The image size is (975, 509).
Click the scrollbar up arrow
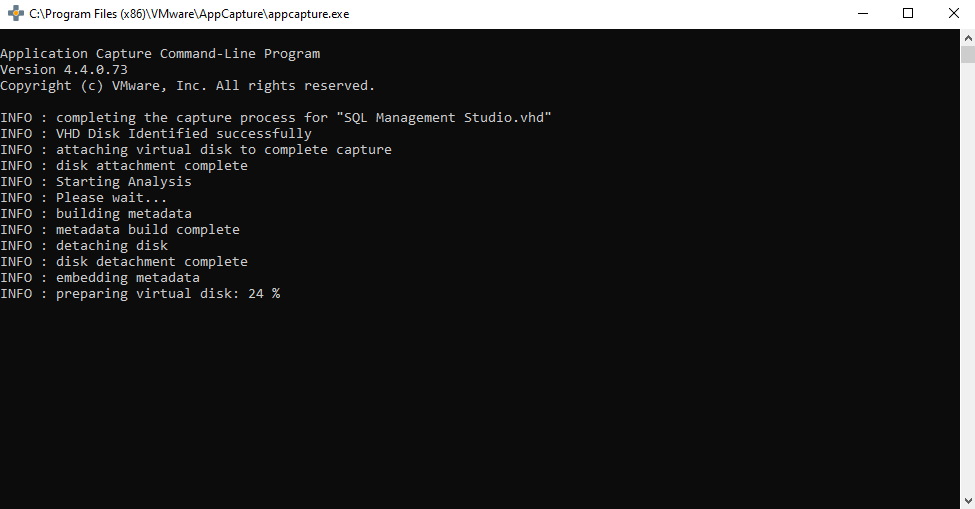pyautogui.click(x=968, y=37)
